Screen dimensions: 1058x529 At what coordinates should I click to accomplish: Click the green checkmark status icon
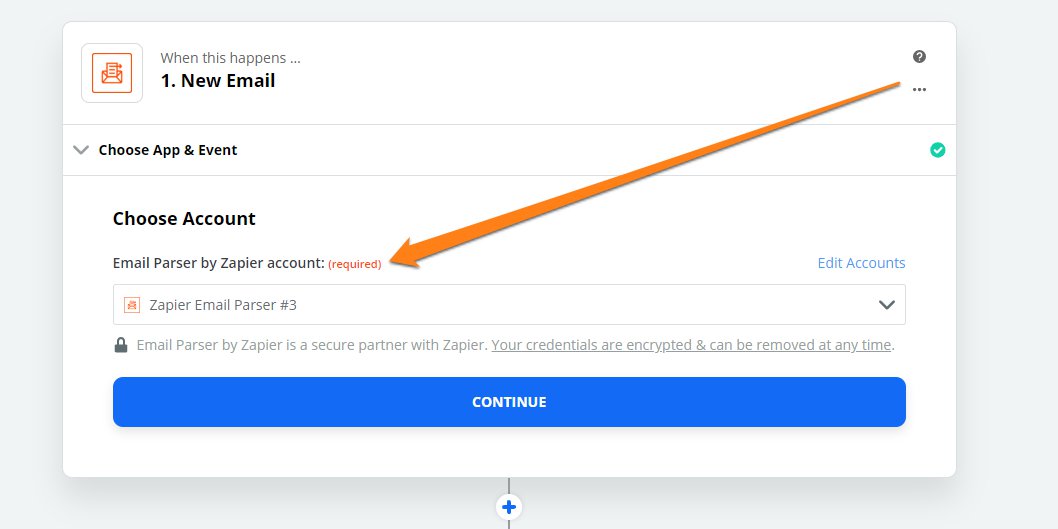(x=937, y=150)
